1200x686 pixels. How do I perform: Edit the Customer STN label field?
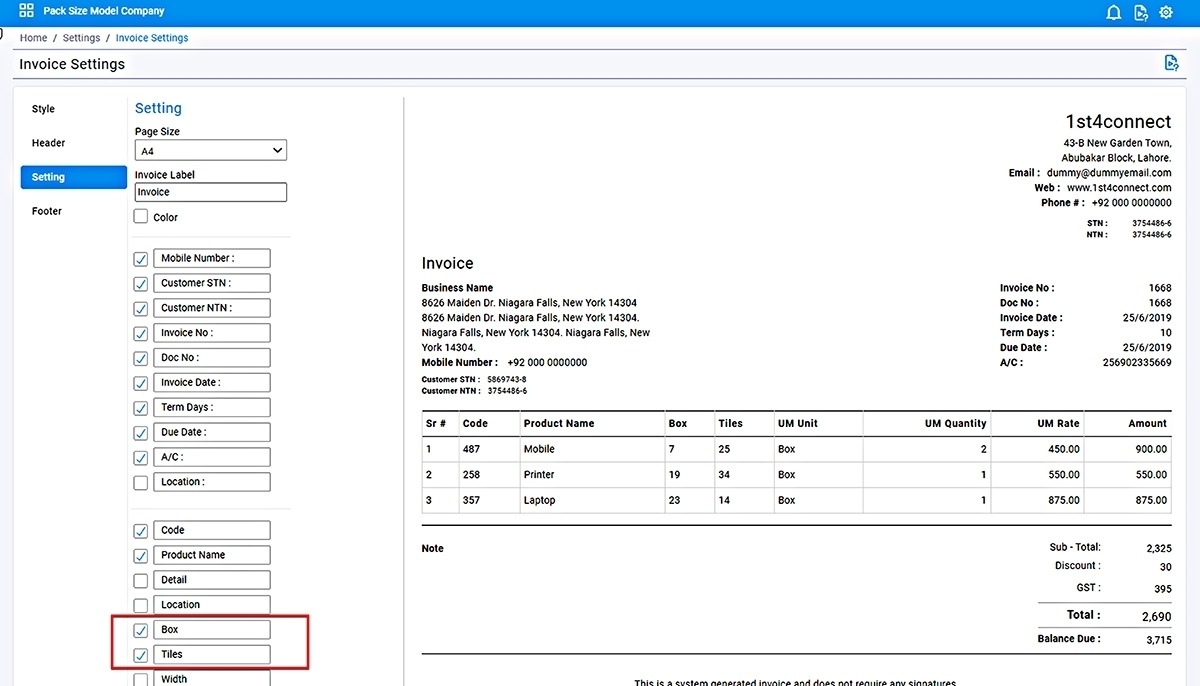[x=212, y=283]
